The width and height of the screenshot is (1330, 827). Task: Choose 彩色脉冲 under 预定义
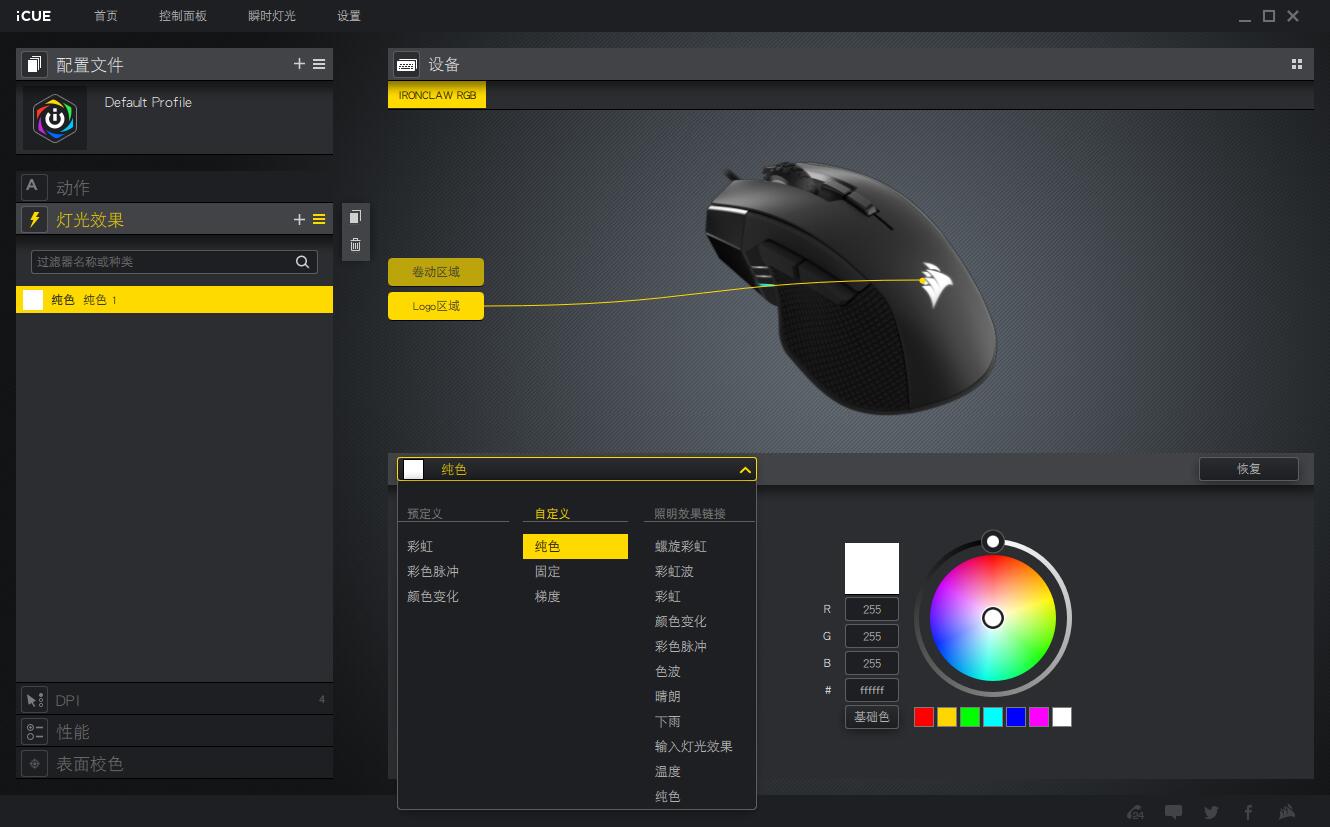(x=433, y=572)
